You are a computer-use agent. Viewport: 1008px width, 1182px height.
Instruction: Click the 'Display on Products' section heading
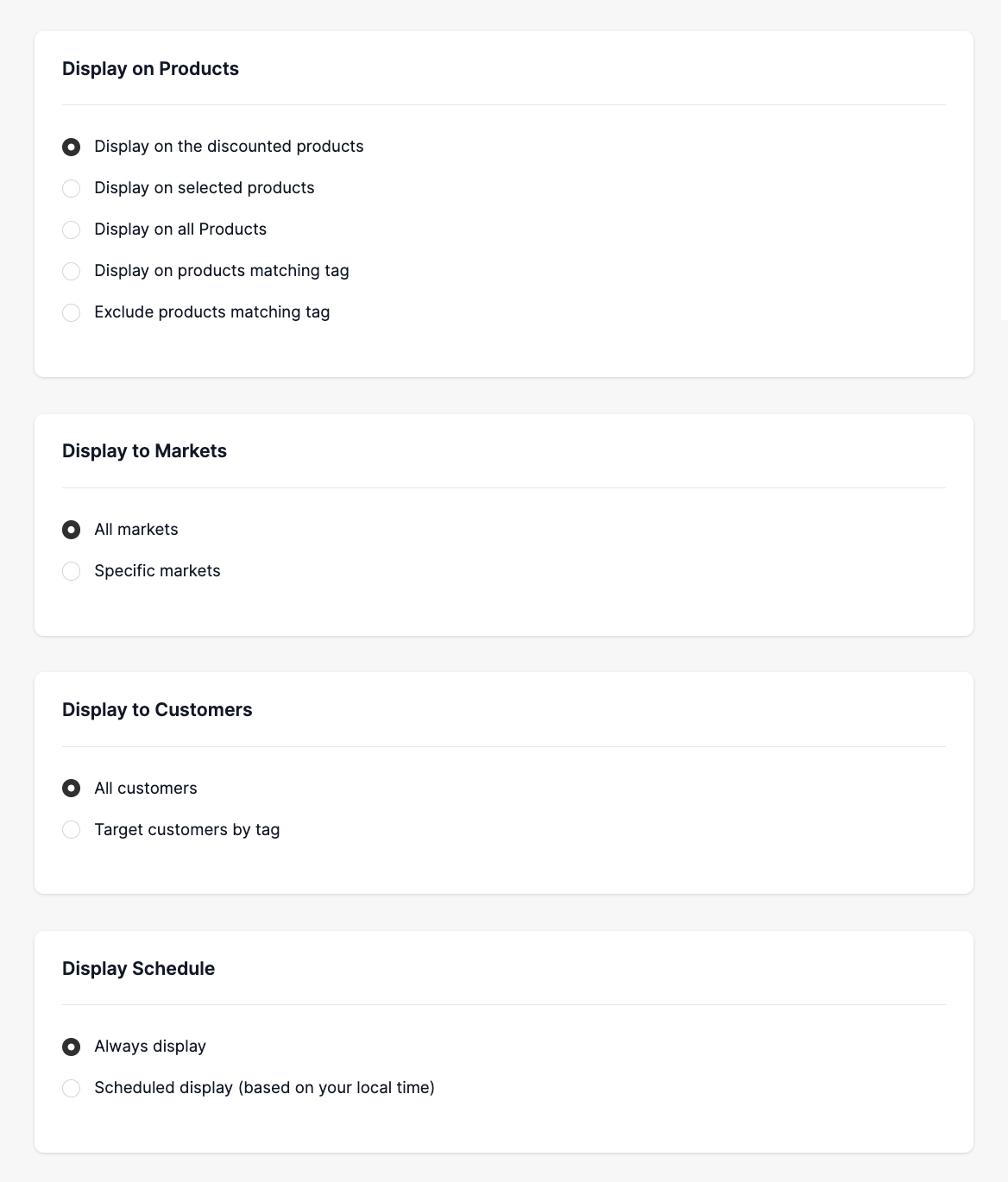coord(150,69)
